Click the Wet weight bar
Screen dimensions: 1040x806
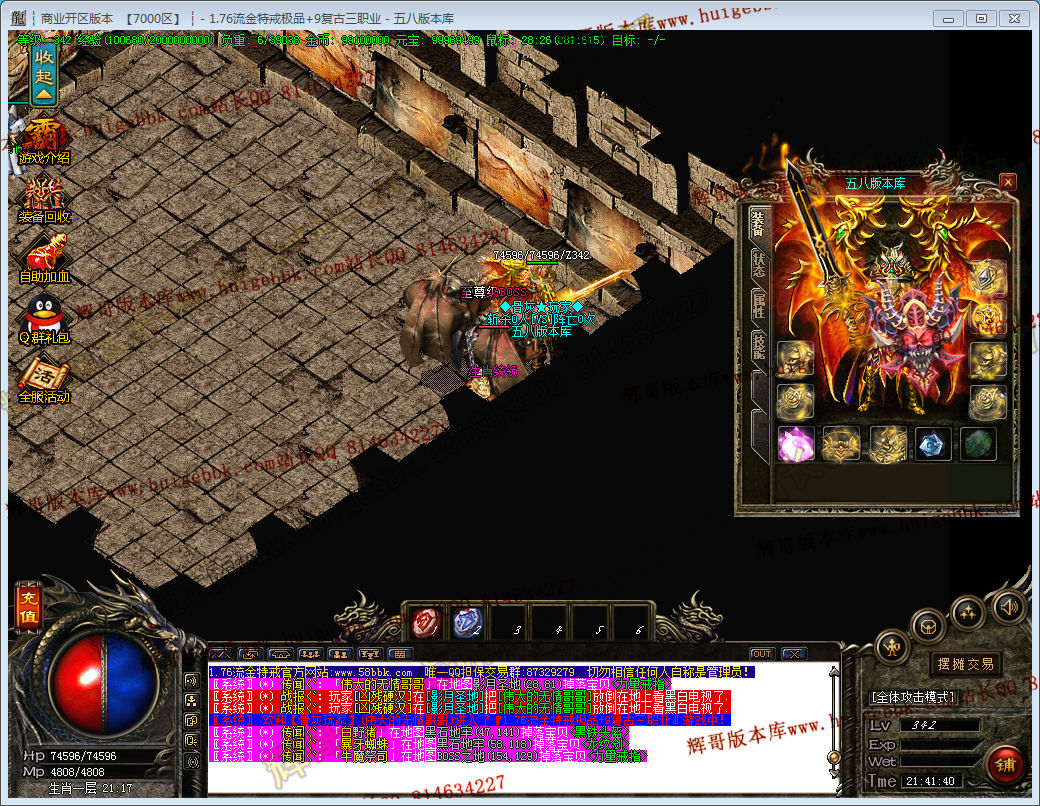point(940,761)
